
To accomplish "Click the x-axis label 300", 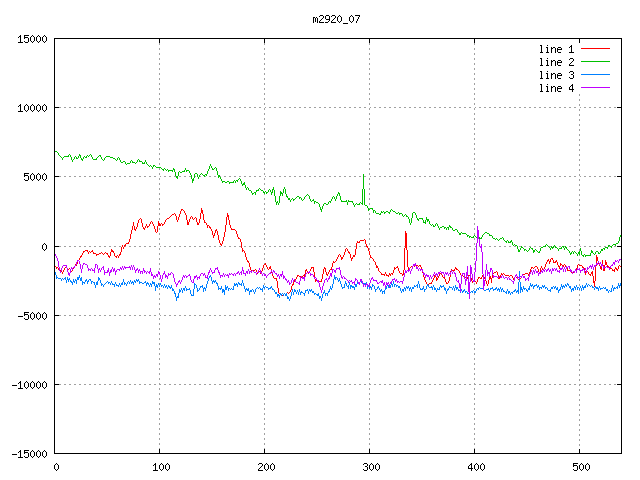I will 371,467.
